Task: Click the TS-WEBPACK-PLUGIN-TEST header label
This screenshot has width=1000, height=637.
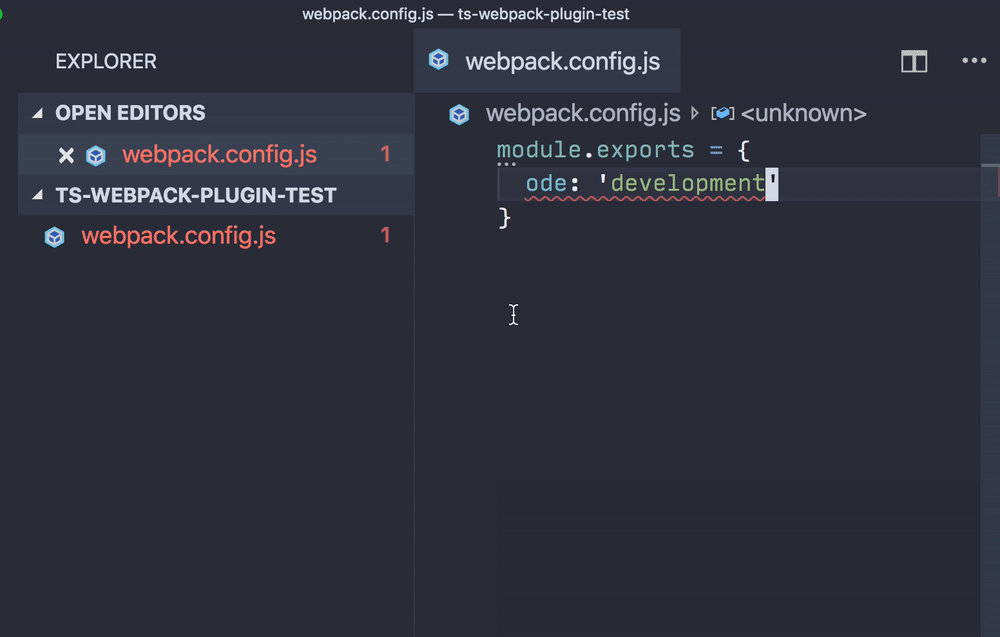Action: click(x=196, y=195)
